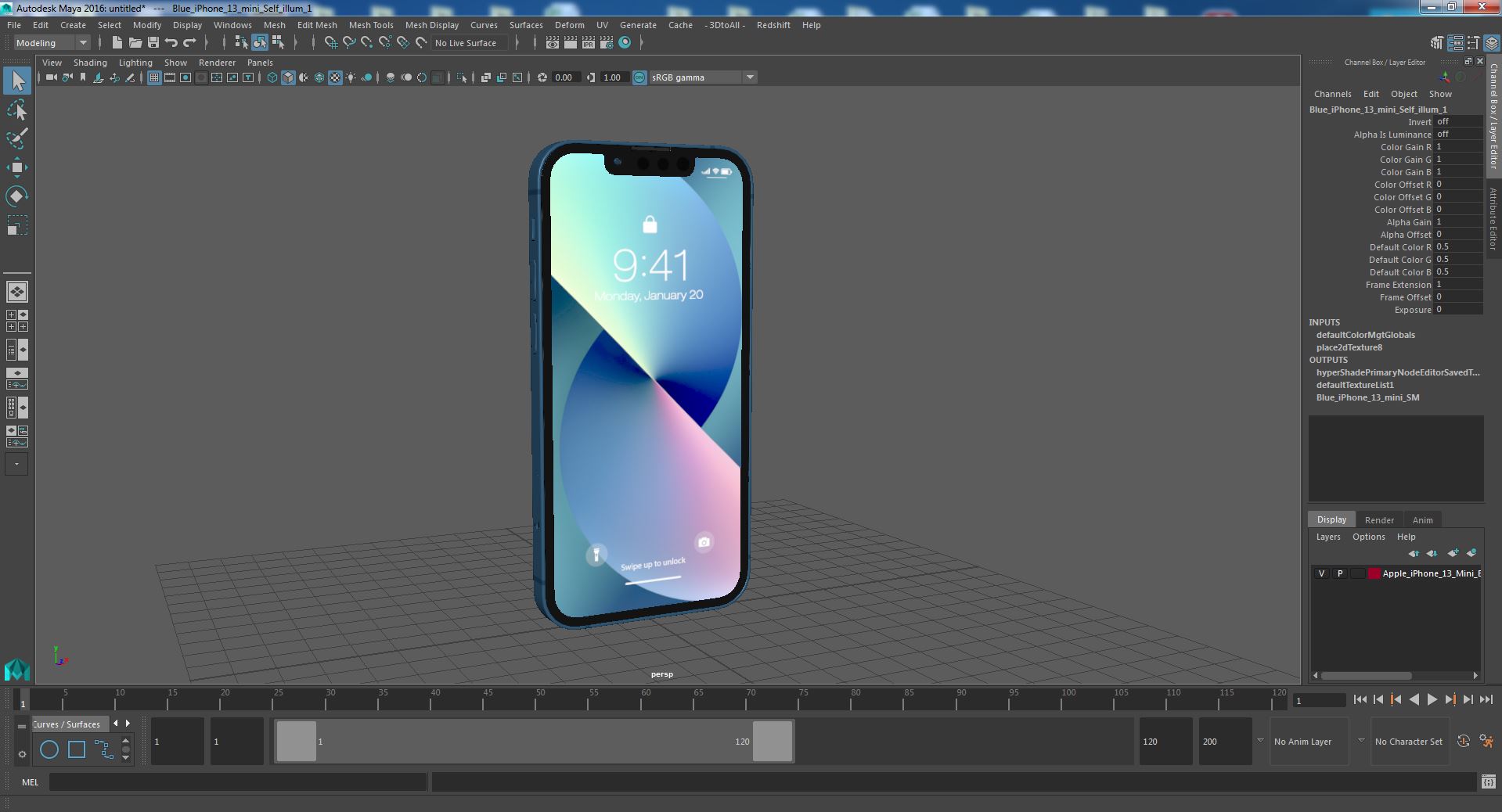Activate the Rotate tool
The width and height of the screenshot is (1502, 812).
click(x=17, y=196)
